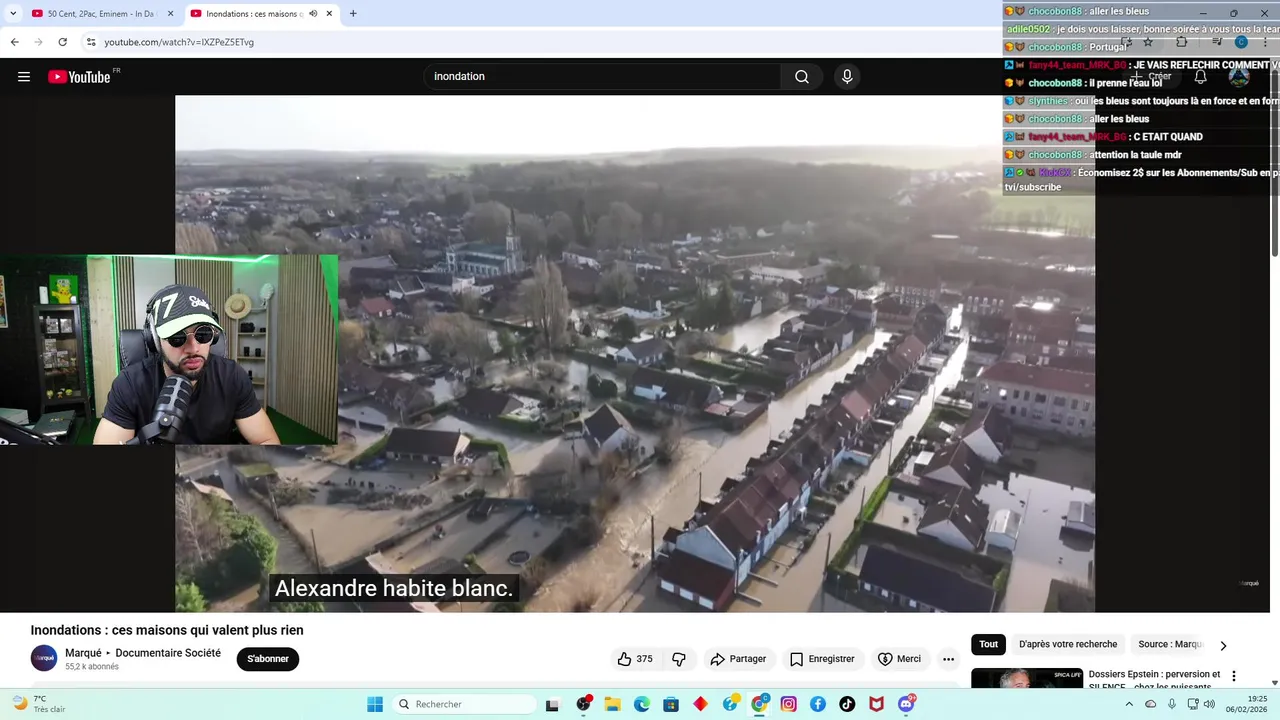Go back with the browser back arrow

pyautogui.click(x=15, y=42)
